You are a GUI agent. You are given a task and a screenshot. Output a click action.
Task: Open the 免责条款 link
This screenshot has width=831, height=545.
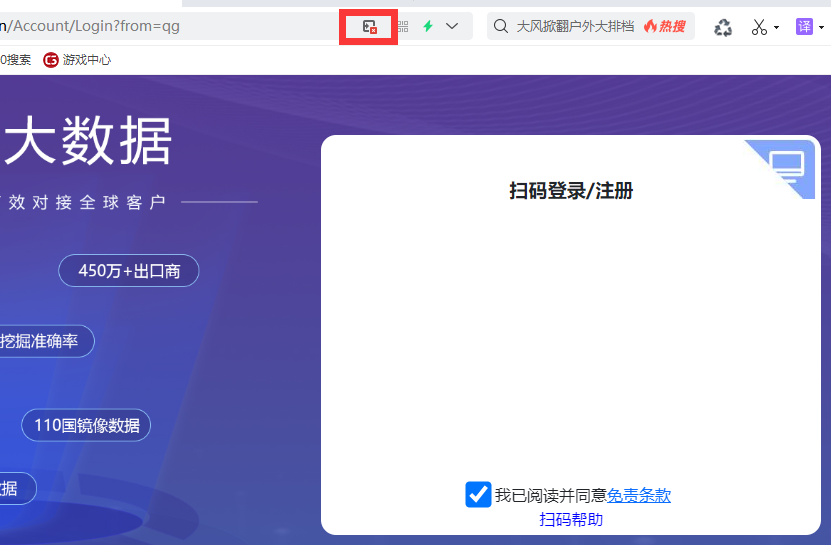pos(639,495)
